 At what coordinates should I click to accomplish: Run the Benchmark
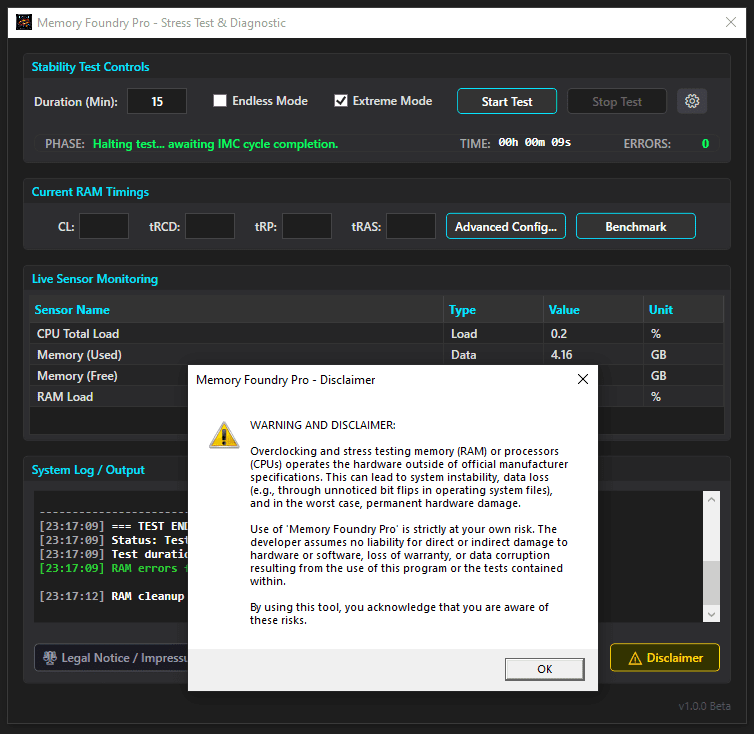click(636, 226)
